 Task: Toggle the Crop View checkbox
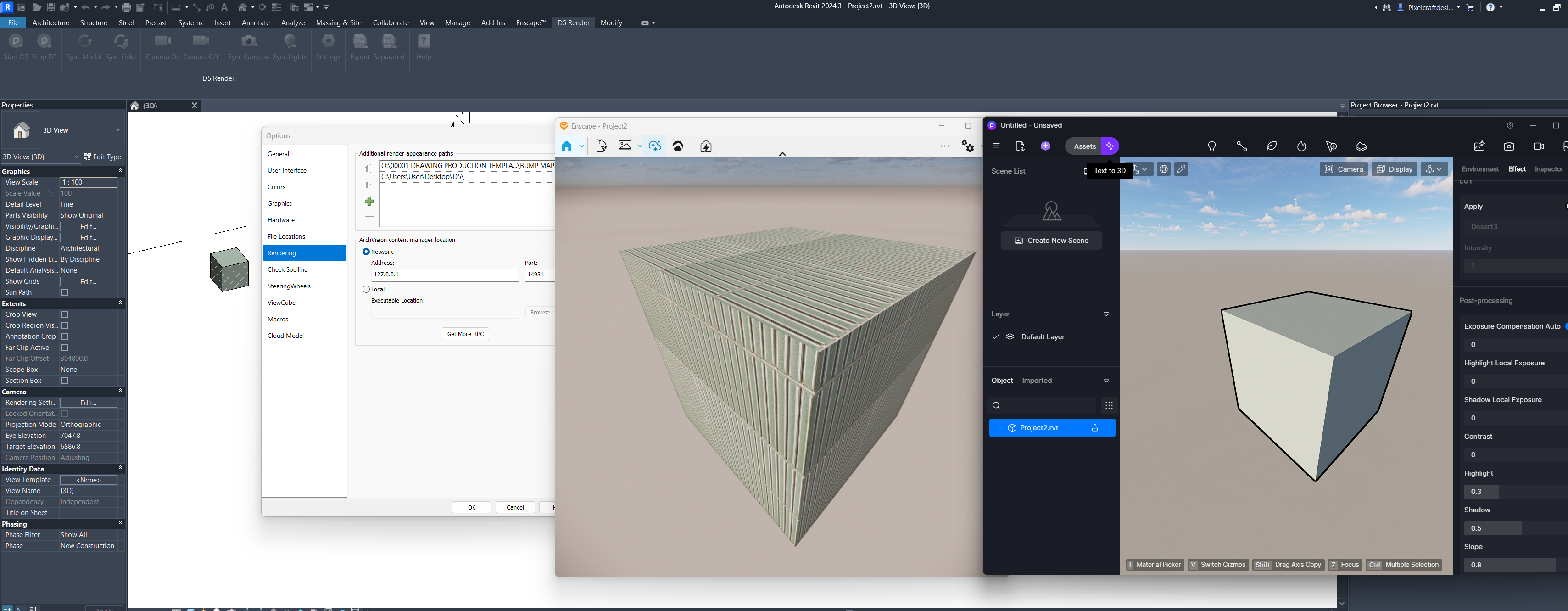coord(65,314)
